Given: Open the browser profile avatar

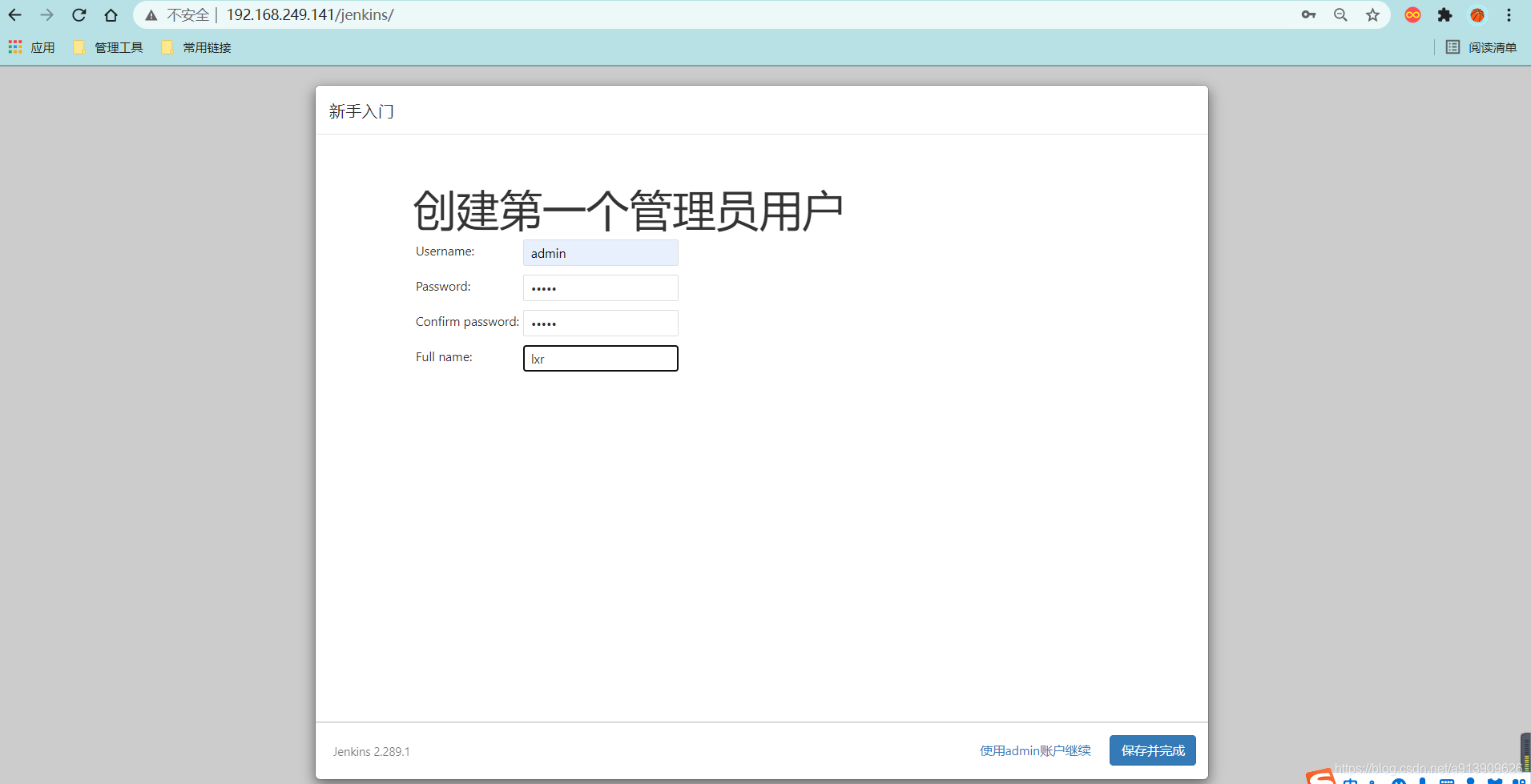Looking at the screenshot, I should 1477,15.
